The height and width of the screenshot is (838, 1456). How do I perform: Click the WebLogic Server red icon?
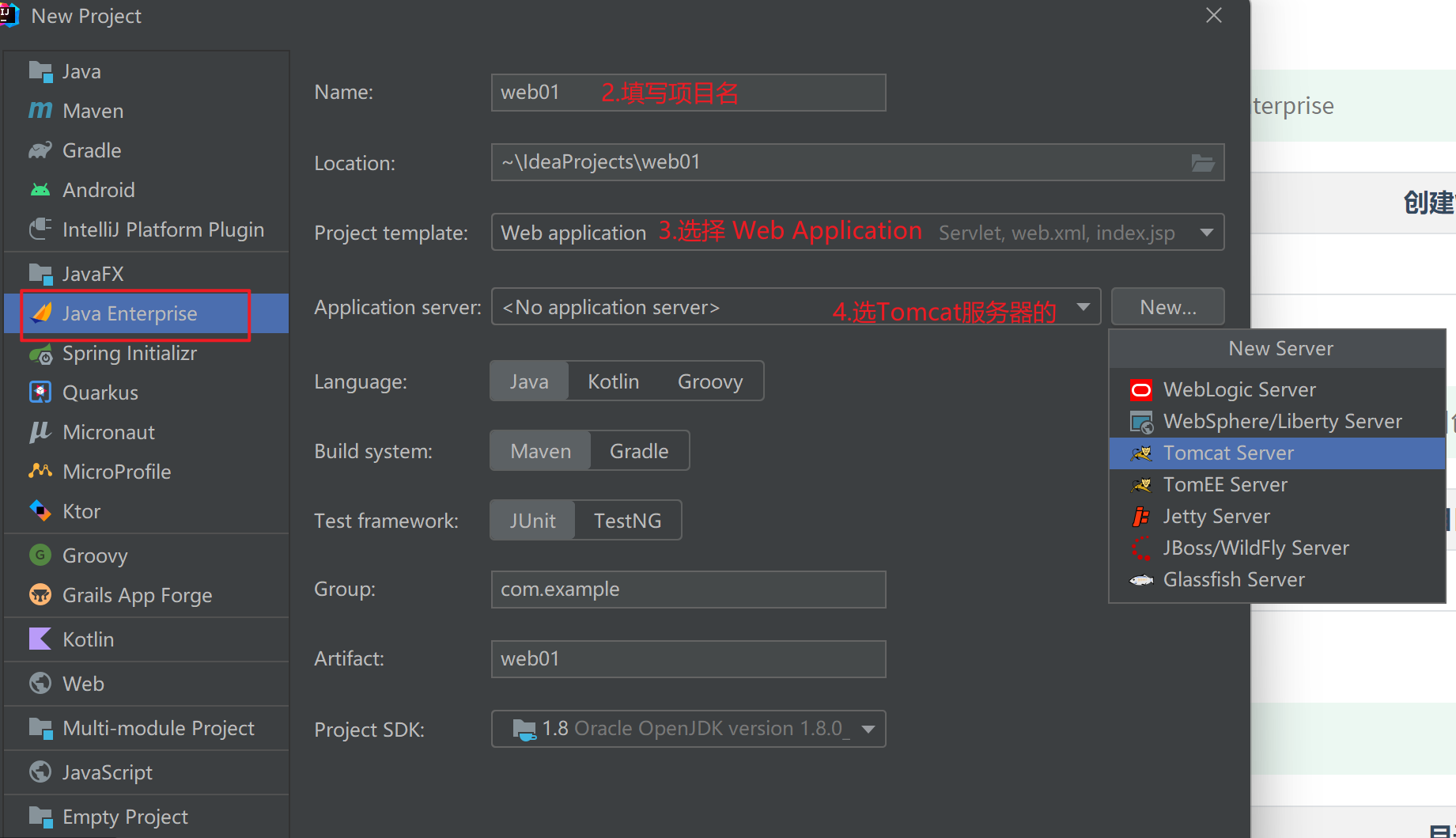[1141, 390]
